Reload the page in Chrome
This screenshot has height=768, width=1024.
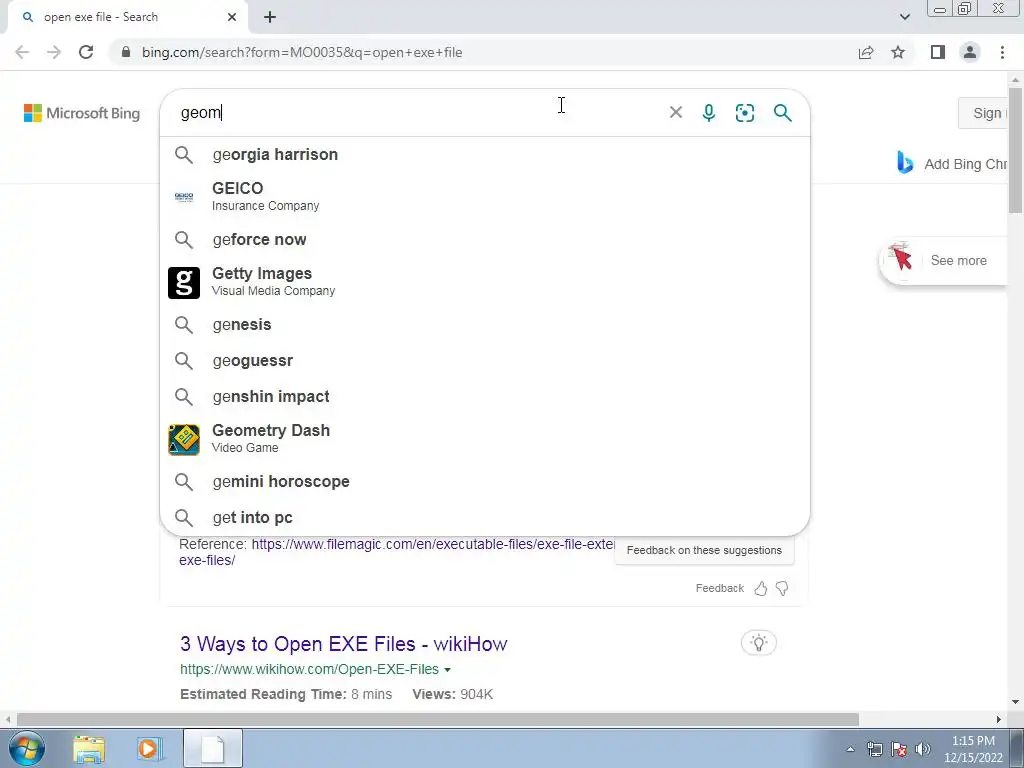pyautogui.click(x=86, y=52)
